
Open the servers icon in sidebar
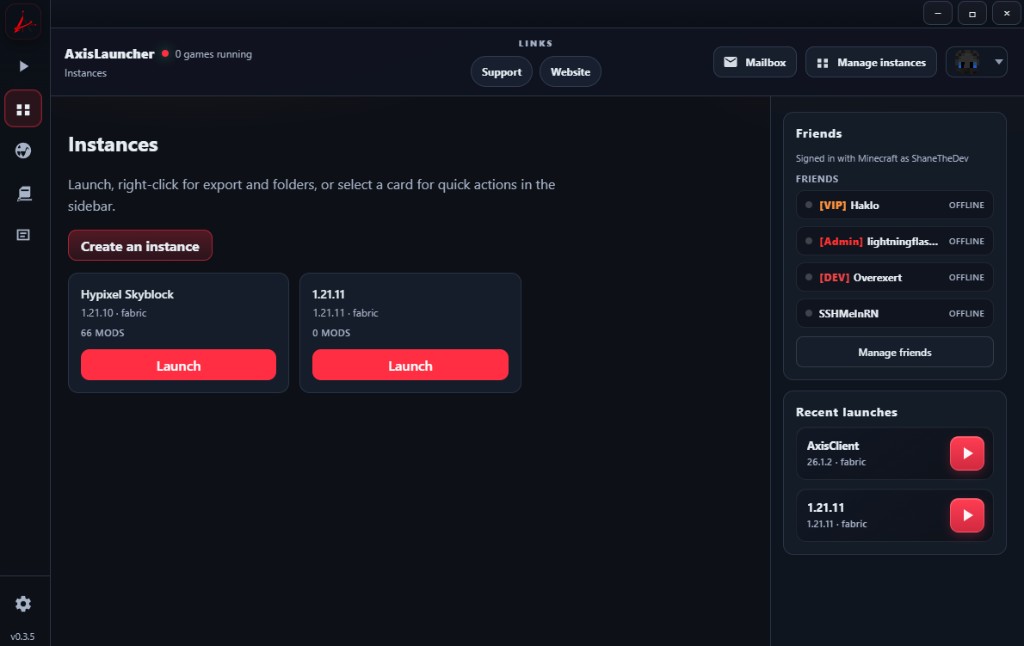tap(24, 193)
